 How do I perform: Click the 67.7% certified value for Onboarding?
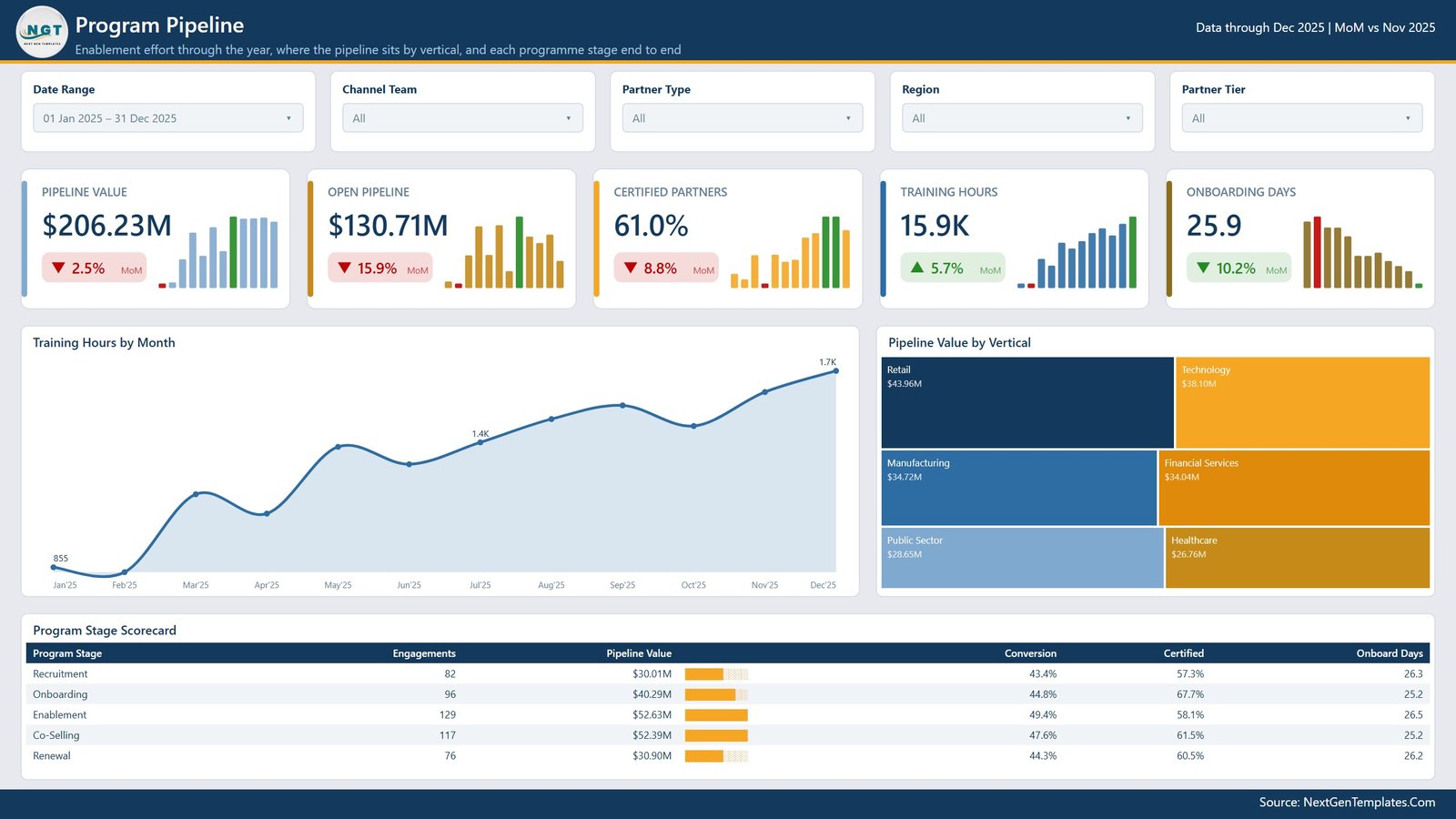point(1190,694)
